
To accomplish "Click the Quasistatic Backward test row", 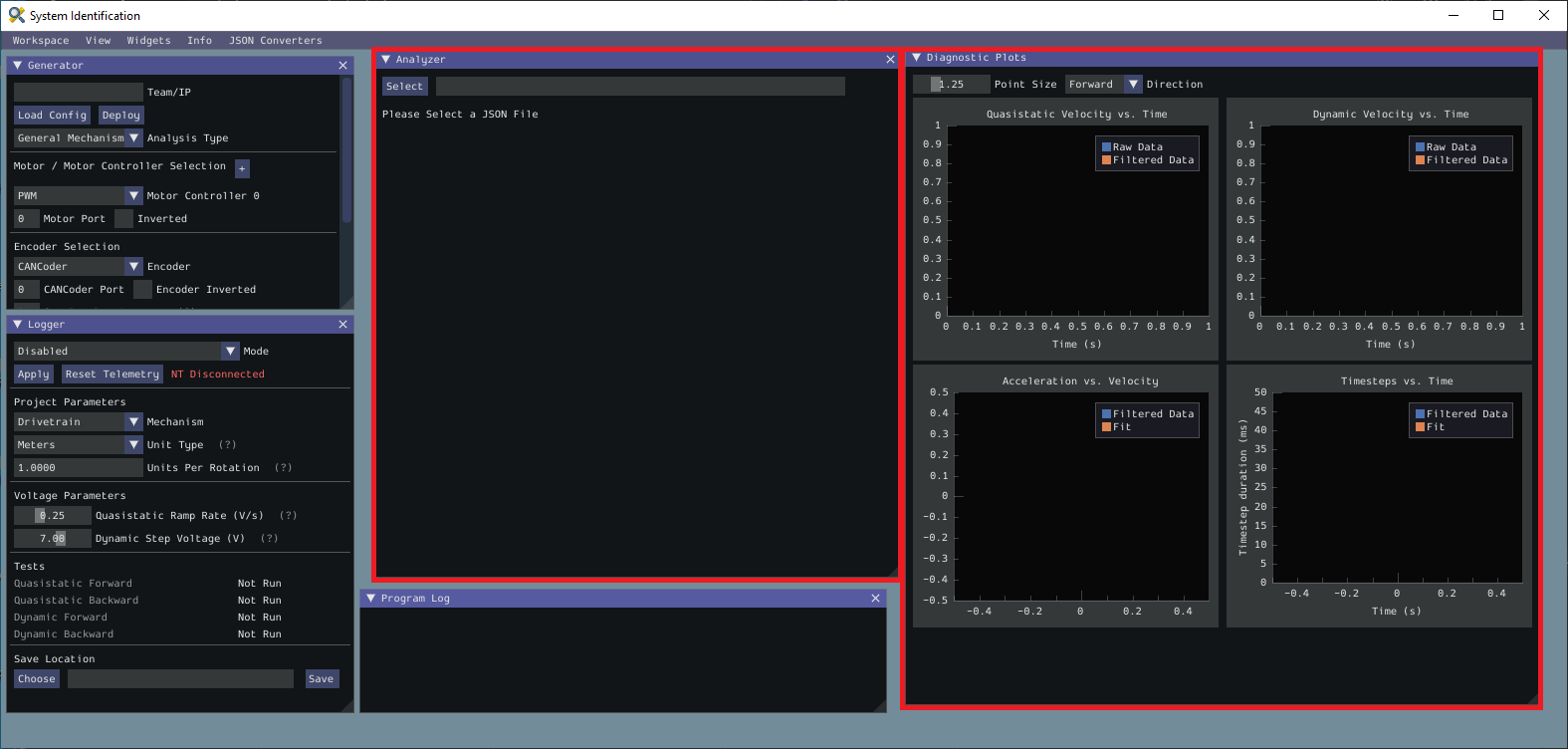I will [x=147, y=601].
